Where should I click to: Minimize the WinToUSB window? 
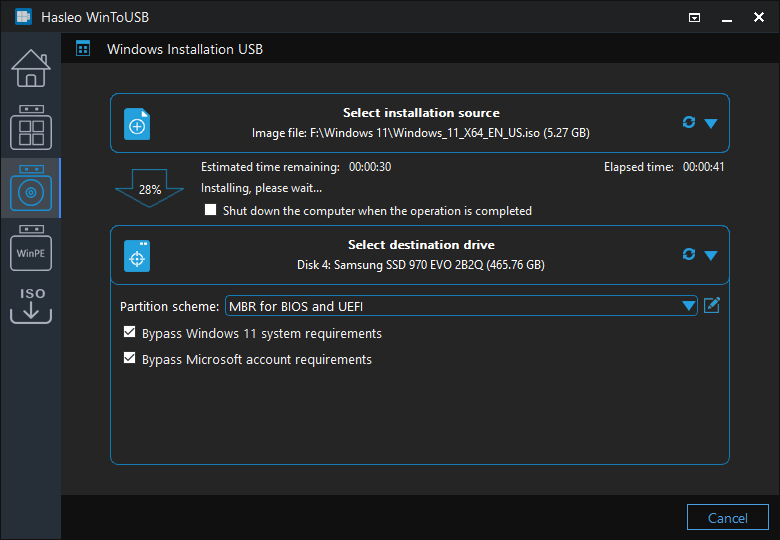(727, 19)
